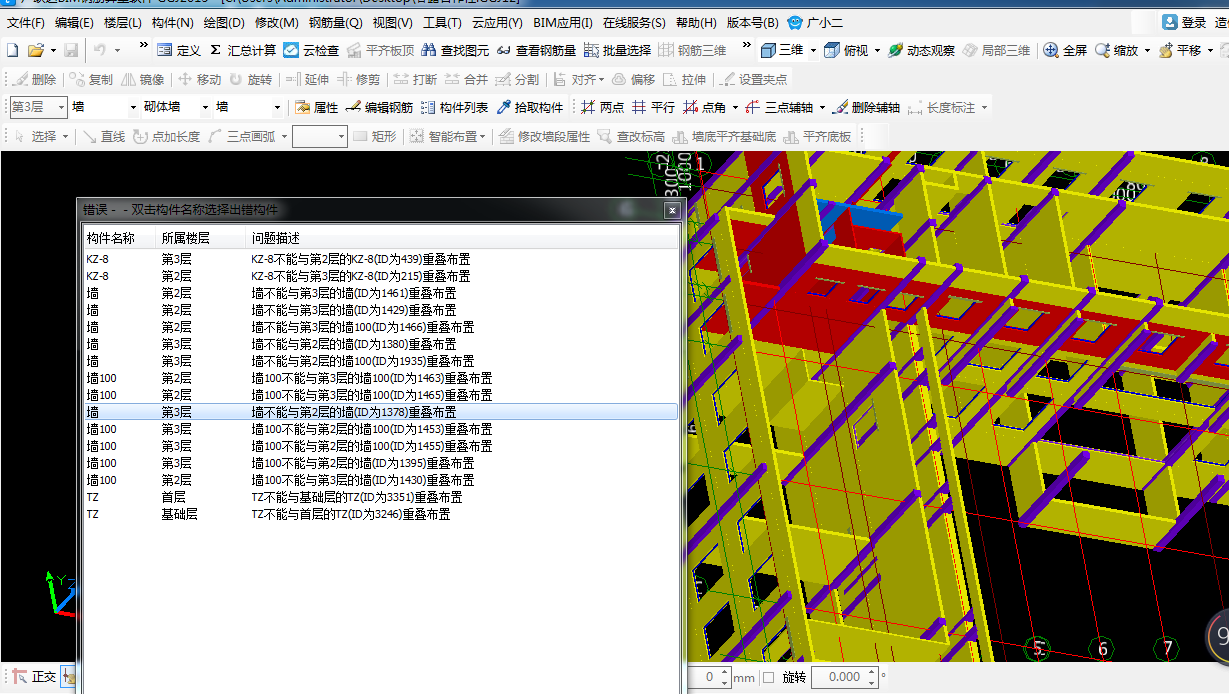Click 平行 parallel axis tool
This screenshot has height=694, width=1229.
[x=652, y=107]
